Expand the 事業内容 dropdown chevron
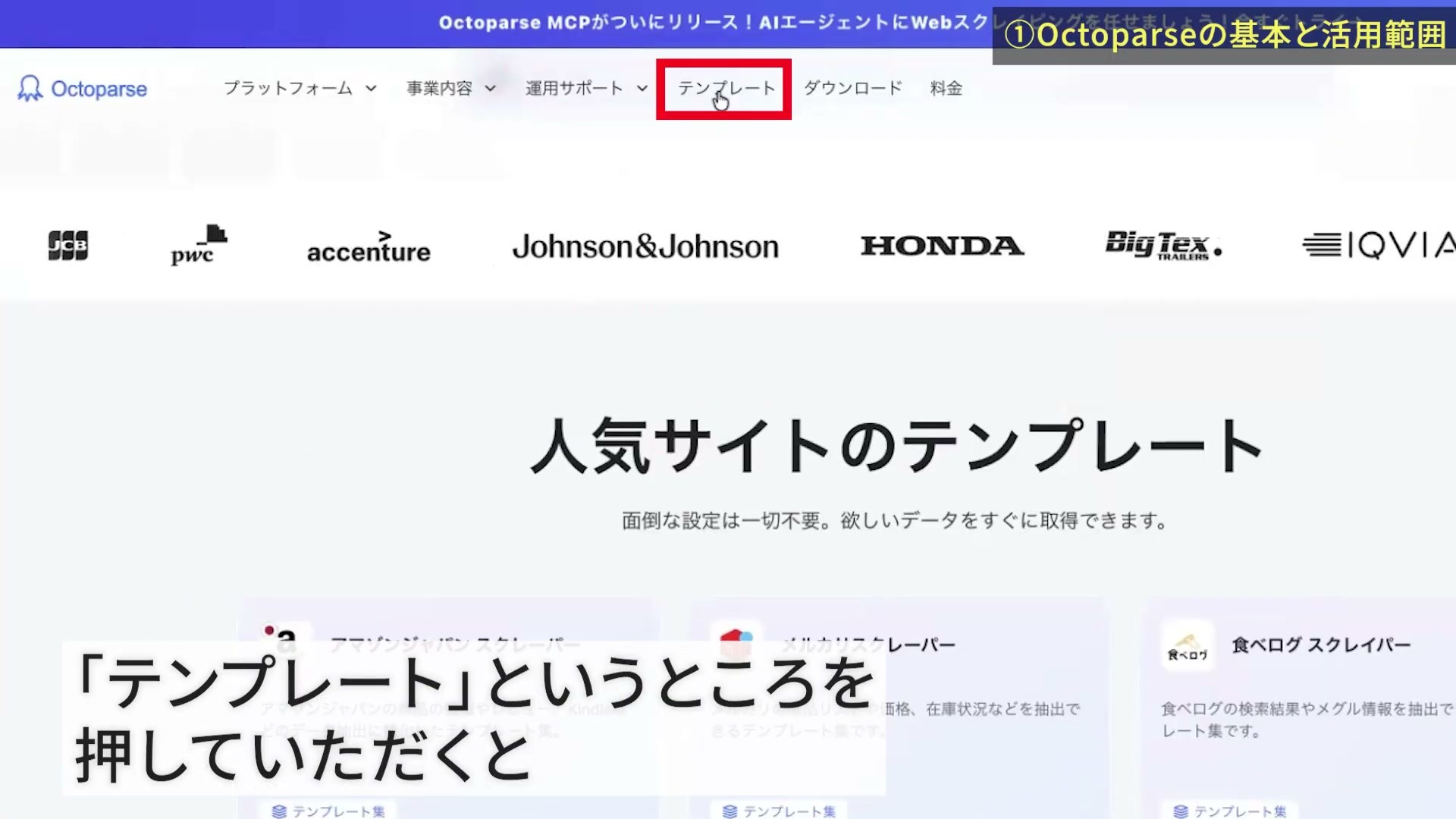Viewport: 1456px width, 819px height. [x=491, y=89]
